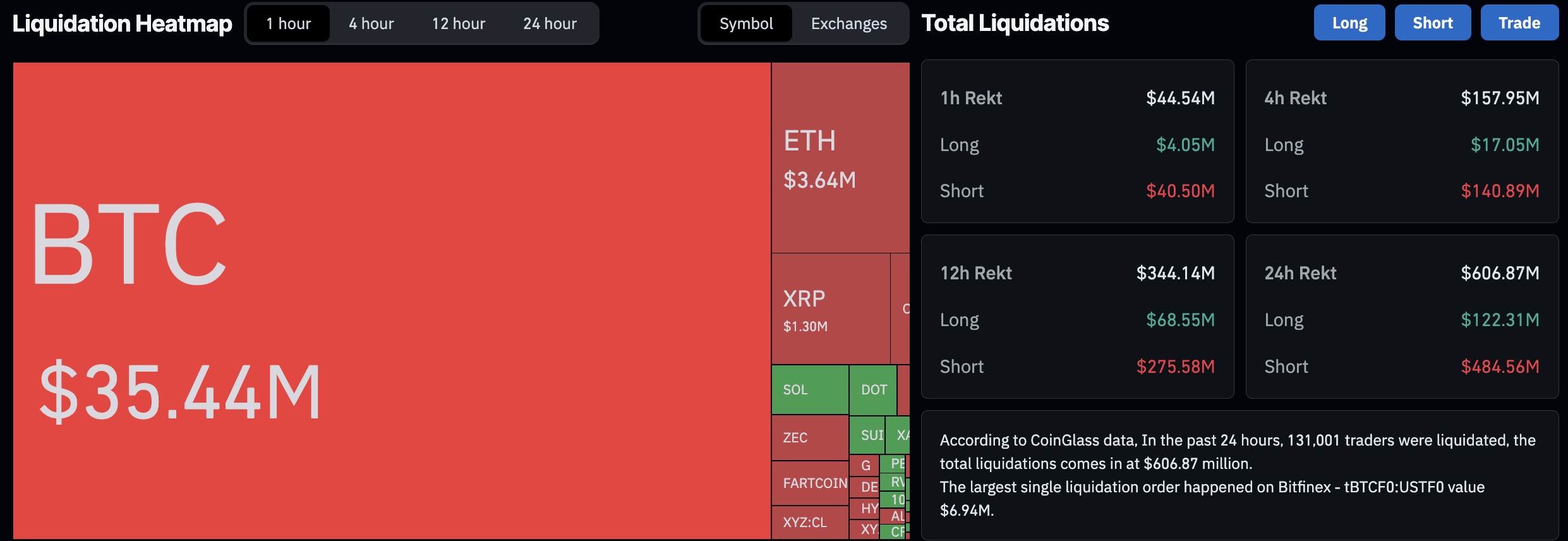Show 24 hour liquidation heatmap
1568x541 pixels.
[550, 24]
